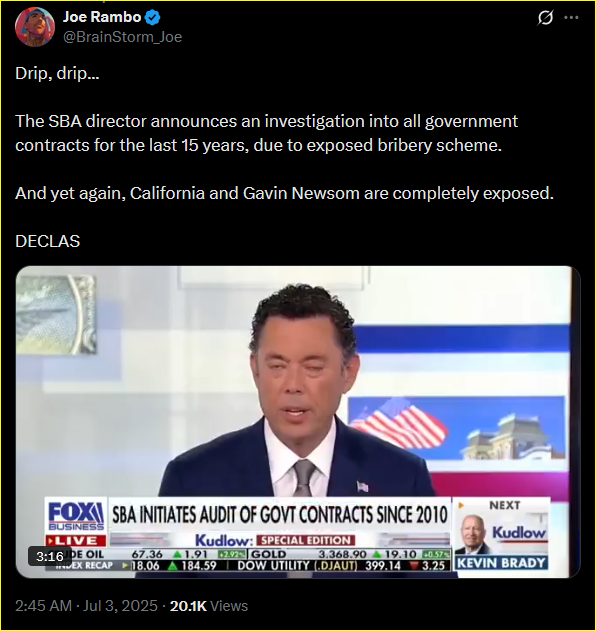Image resolution: width=596 pixels, height=631 pixels.
Task: Click the flag lapel pin on suit
Action: (362, 487)
